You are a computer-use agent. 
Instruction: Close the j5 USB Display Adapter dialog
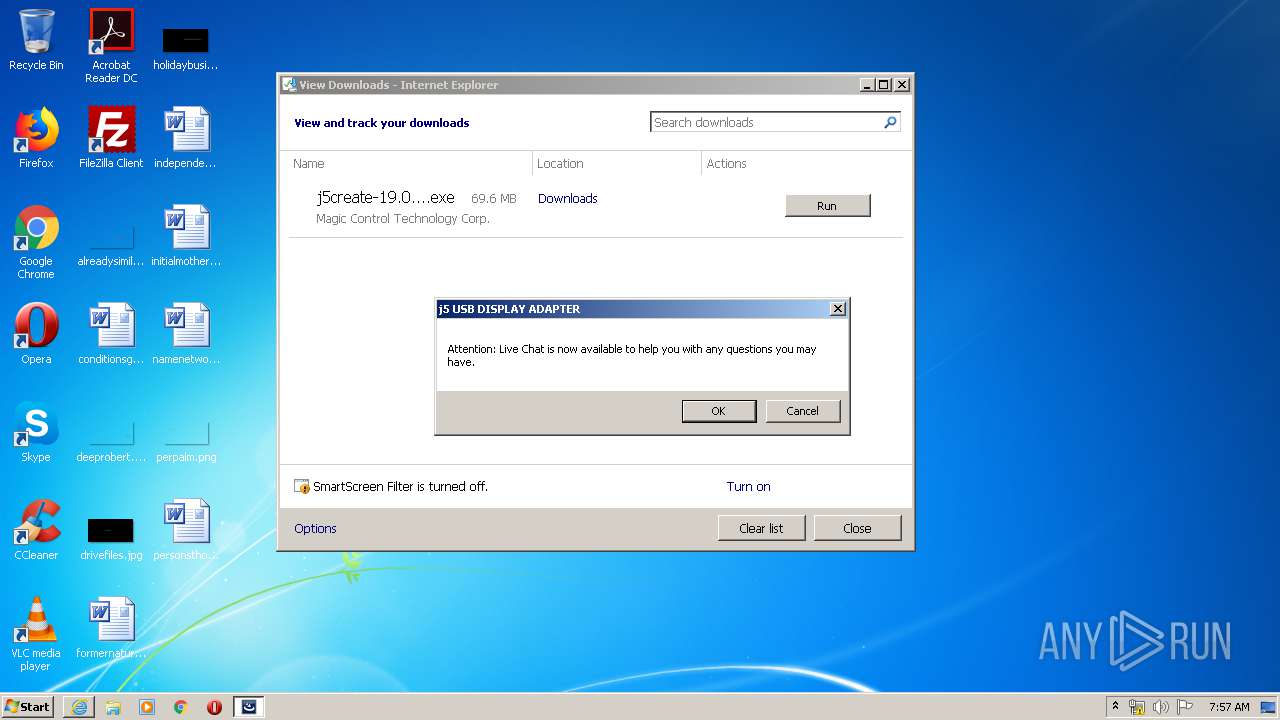838,309
